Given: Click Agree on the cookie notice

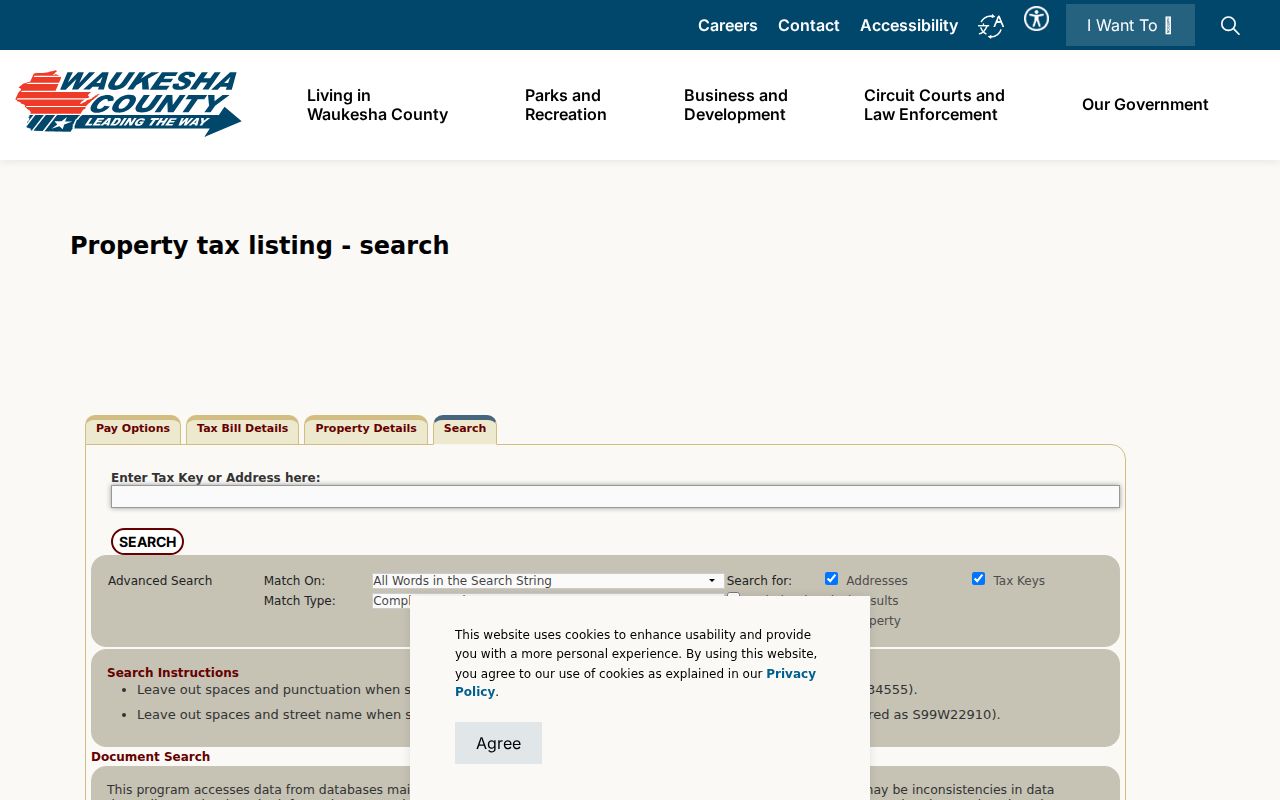Looking at the screenshot, I should tap(498, 743).
